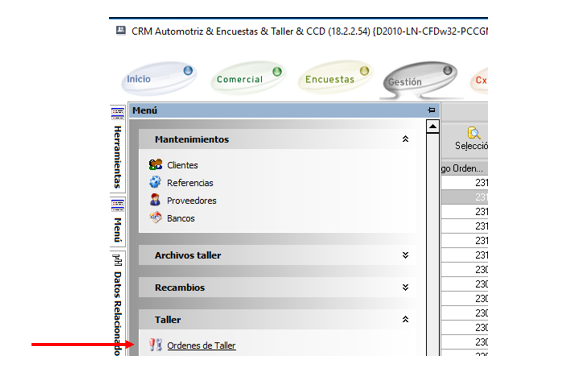Switch to the Comercial module

click(x=248, y=78)
